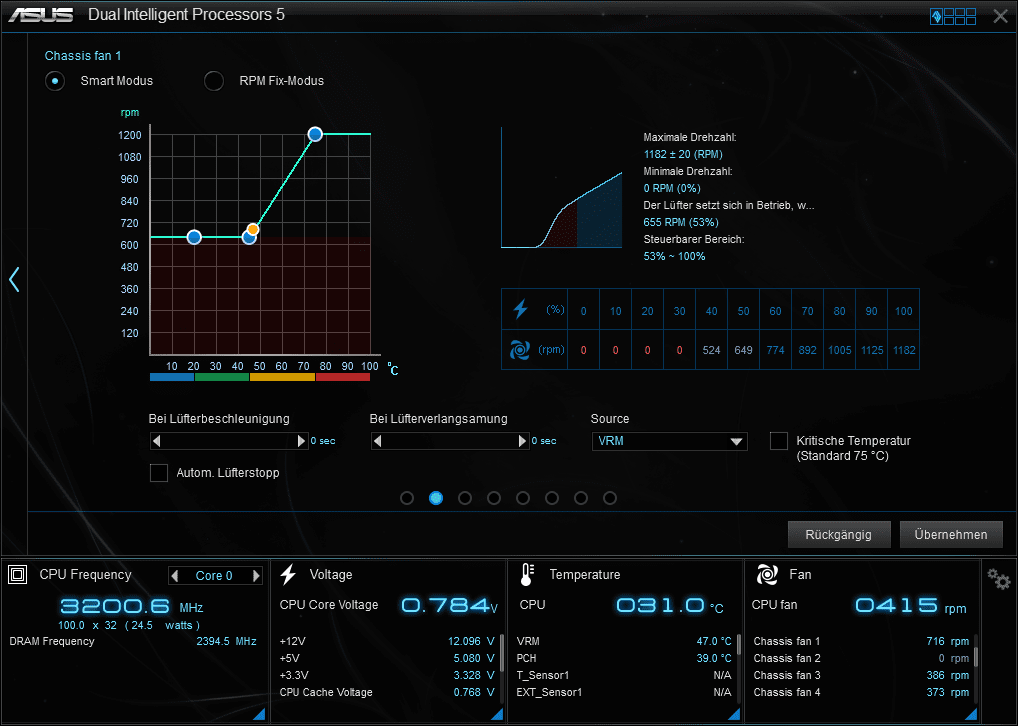This screenshot has width=1018, height=726.
Task: Click the DRAM Frequency row
Action: coord(133,642)
